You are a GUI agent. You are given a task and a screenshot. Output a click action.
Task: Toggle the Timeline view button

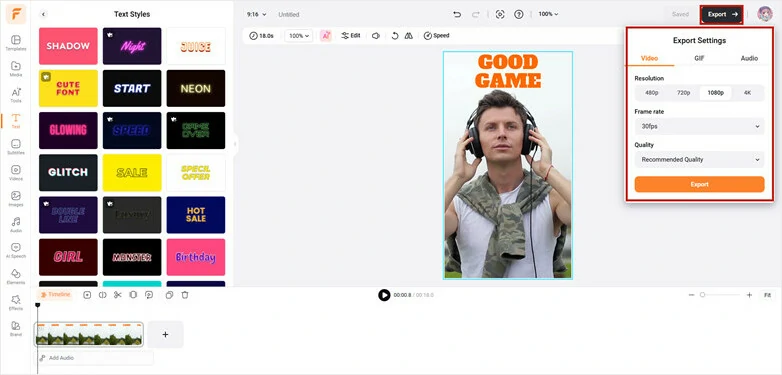coord(55,295)
